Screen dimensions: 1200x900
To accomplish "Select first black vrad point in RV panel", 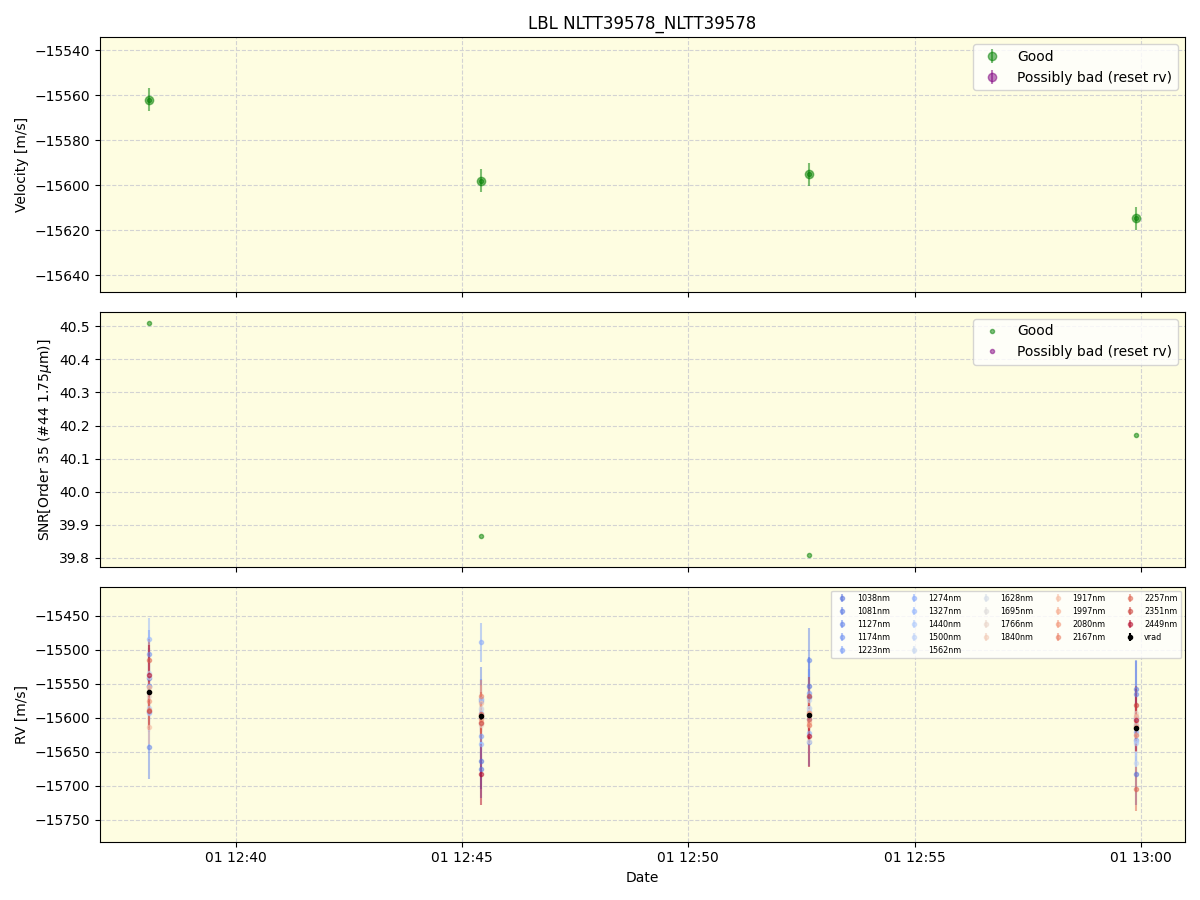I will click(x=149, y=692).
